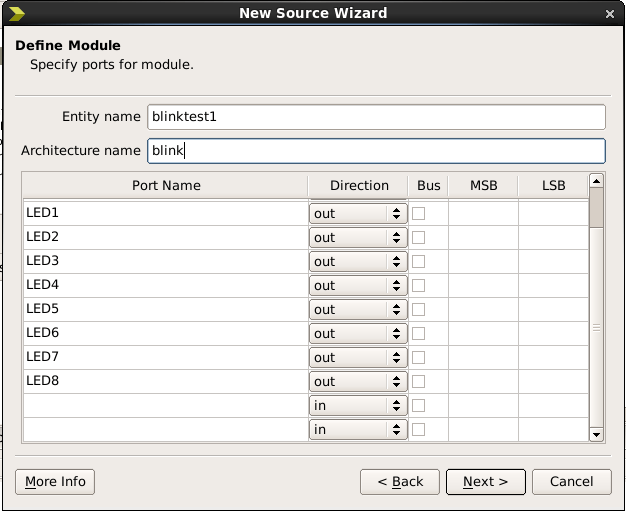Cancel the New Source Wizard

571,482
